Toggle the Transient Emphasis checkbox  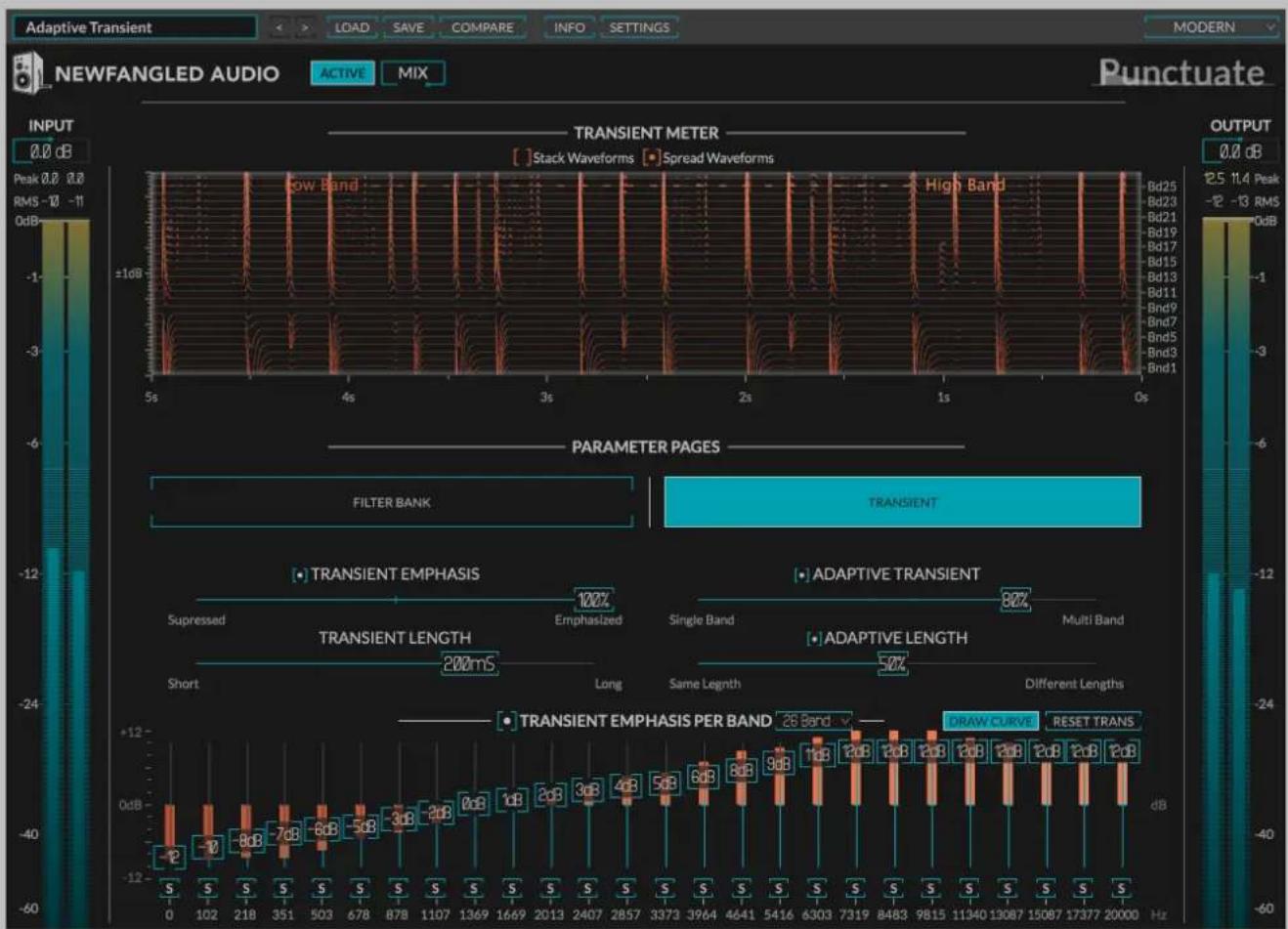click(x=300, y=575)
